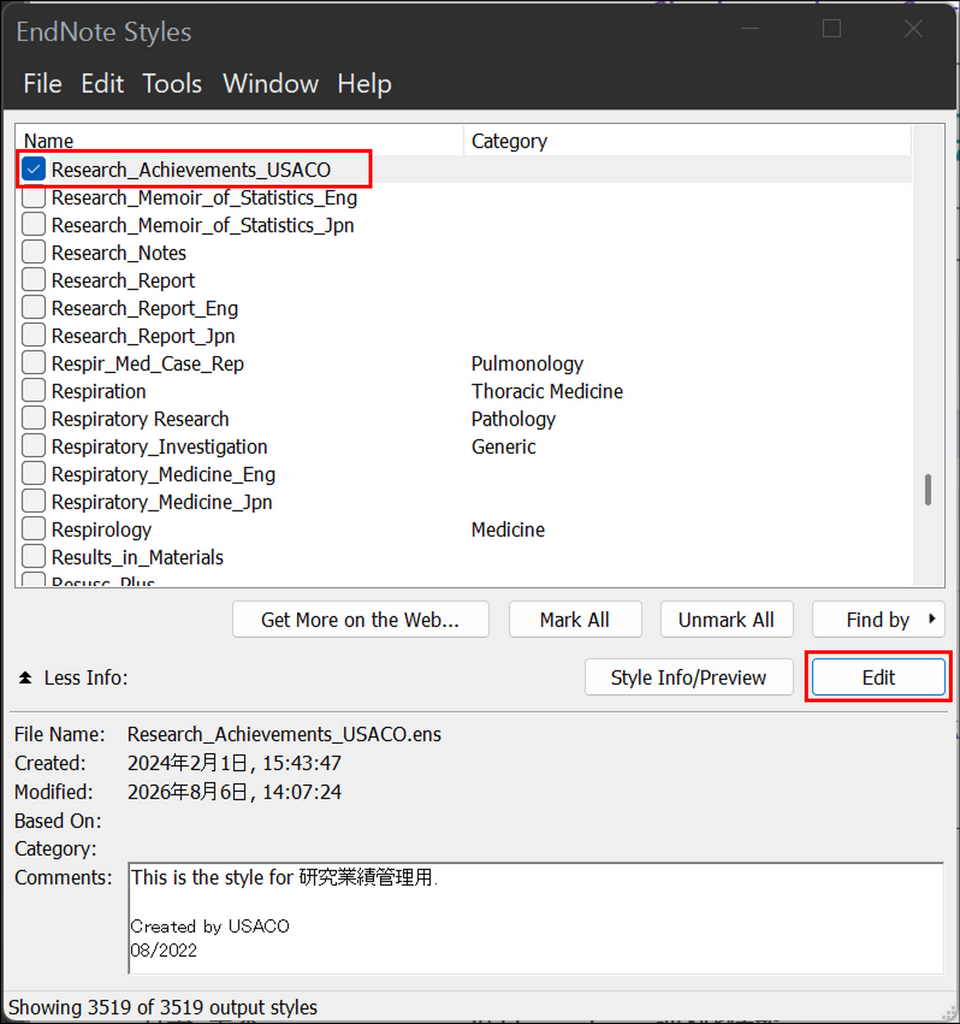Enable the Research_Report_Jpn checkbox
This screenshot has height=1024, width=960.
33,335
